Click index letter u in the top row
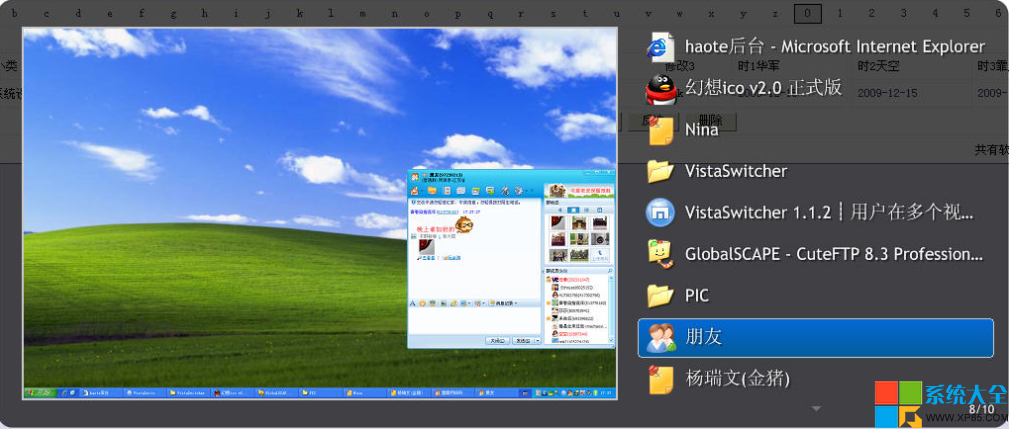Viewport: 1011px width, 430px height. pyautogui.click(x=617, y=14)
